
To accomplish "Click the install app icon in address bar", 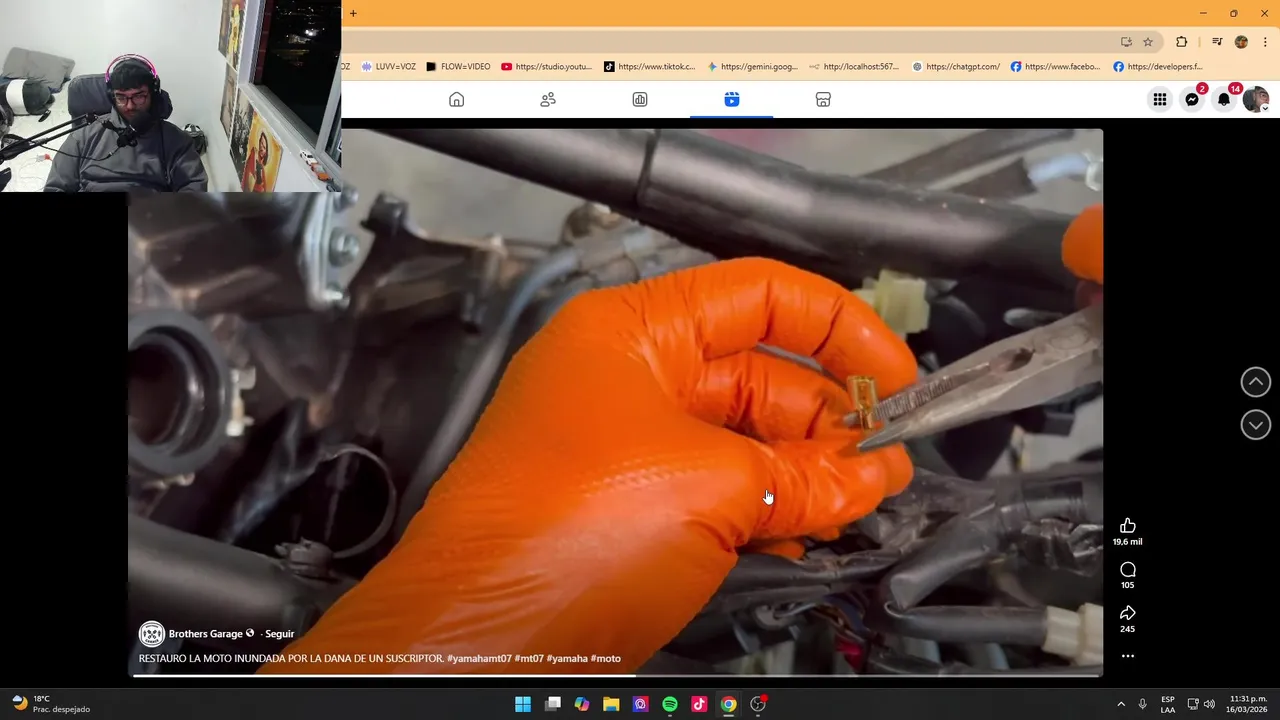I will (x=1126, y=42).
